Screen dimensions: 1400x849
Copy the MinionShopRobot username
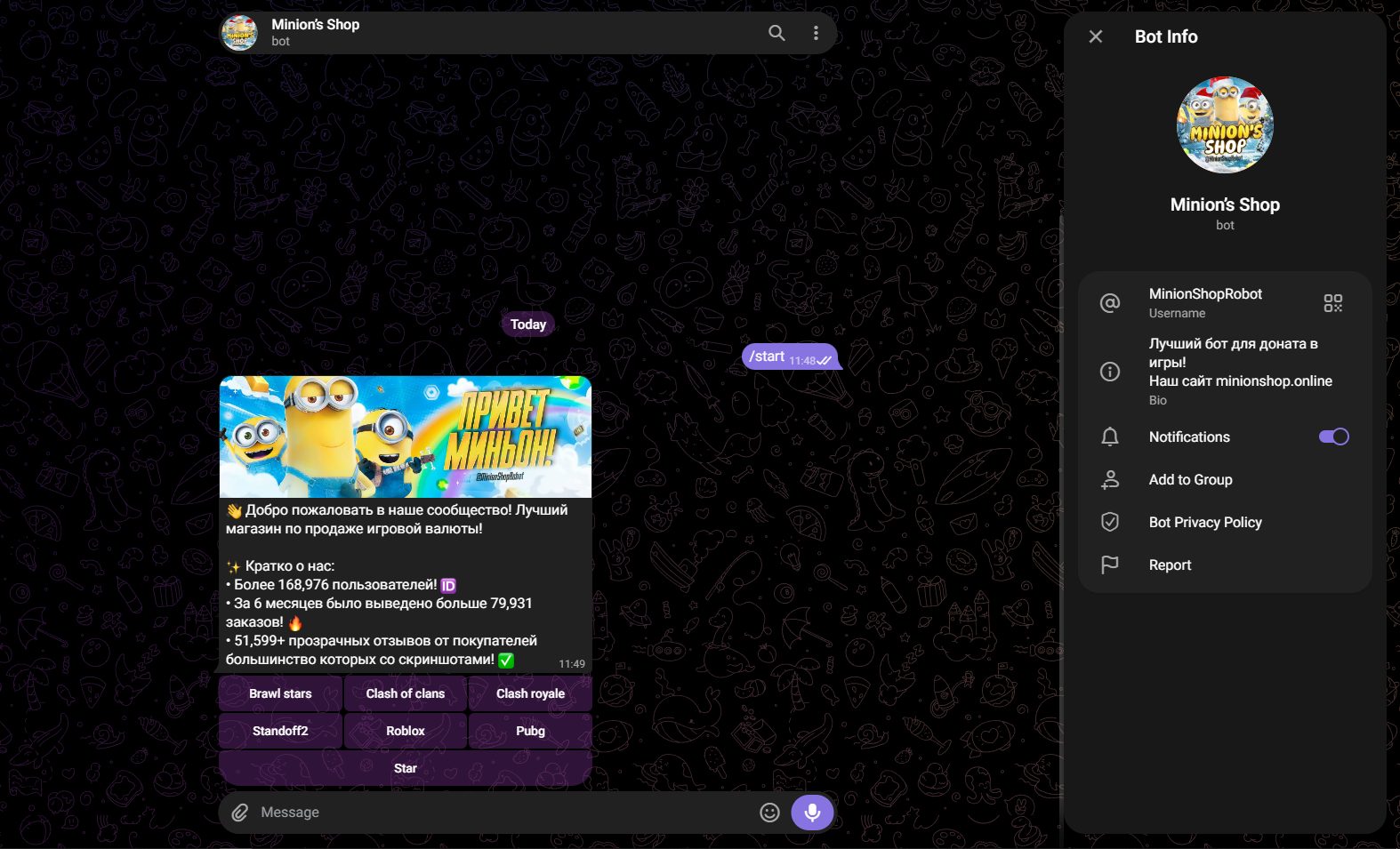(x=1205, y=294)
